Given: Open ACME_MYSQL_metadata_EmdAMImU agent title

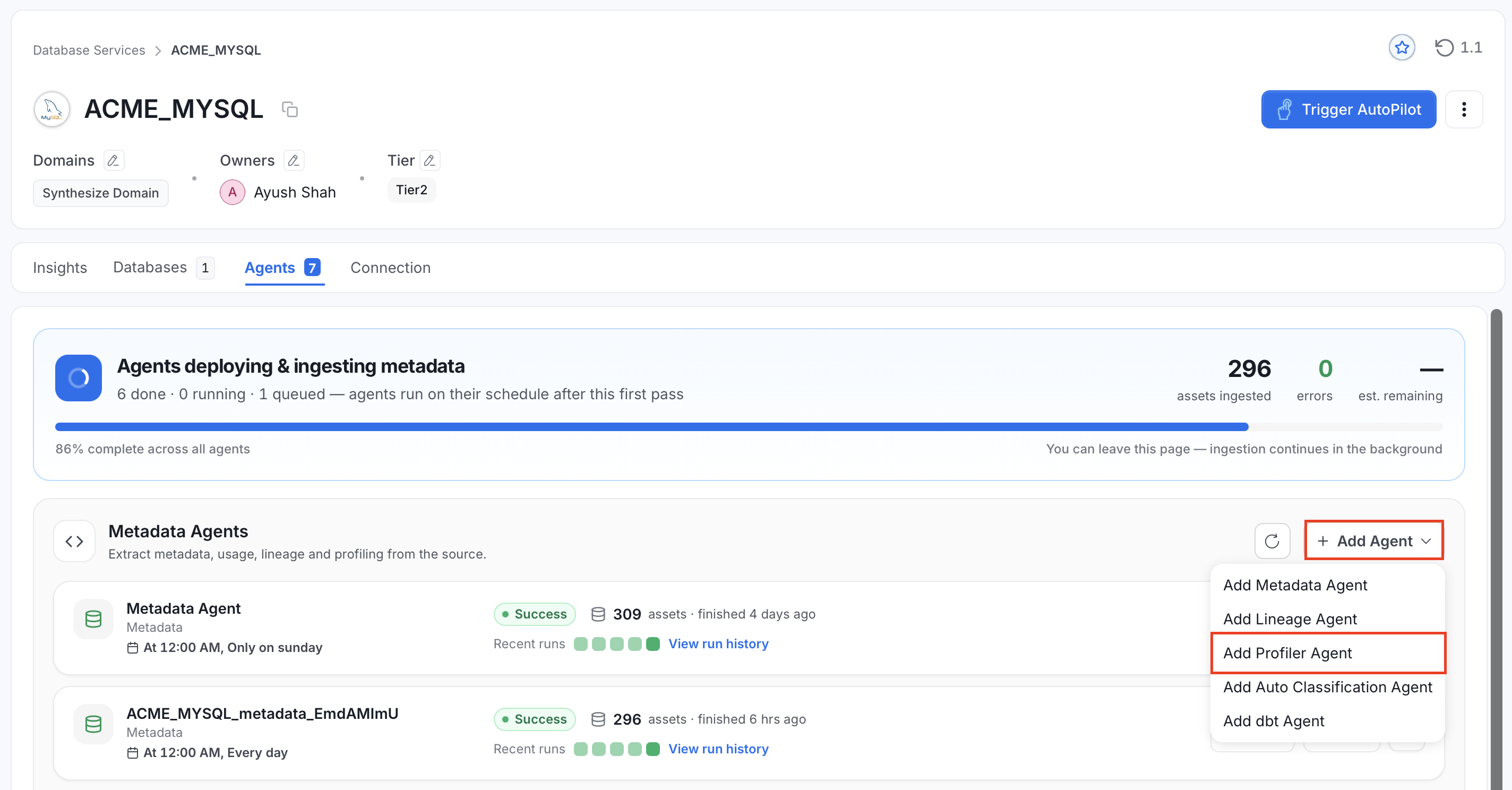Looking at the screenshot, I should [x=262, y=713].
